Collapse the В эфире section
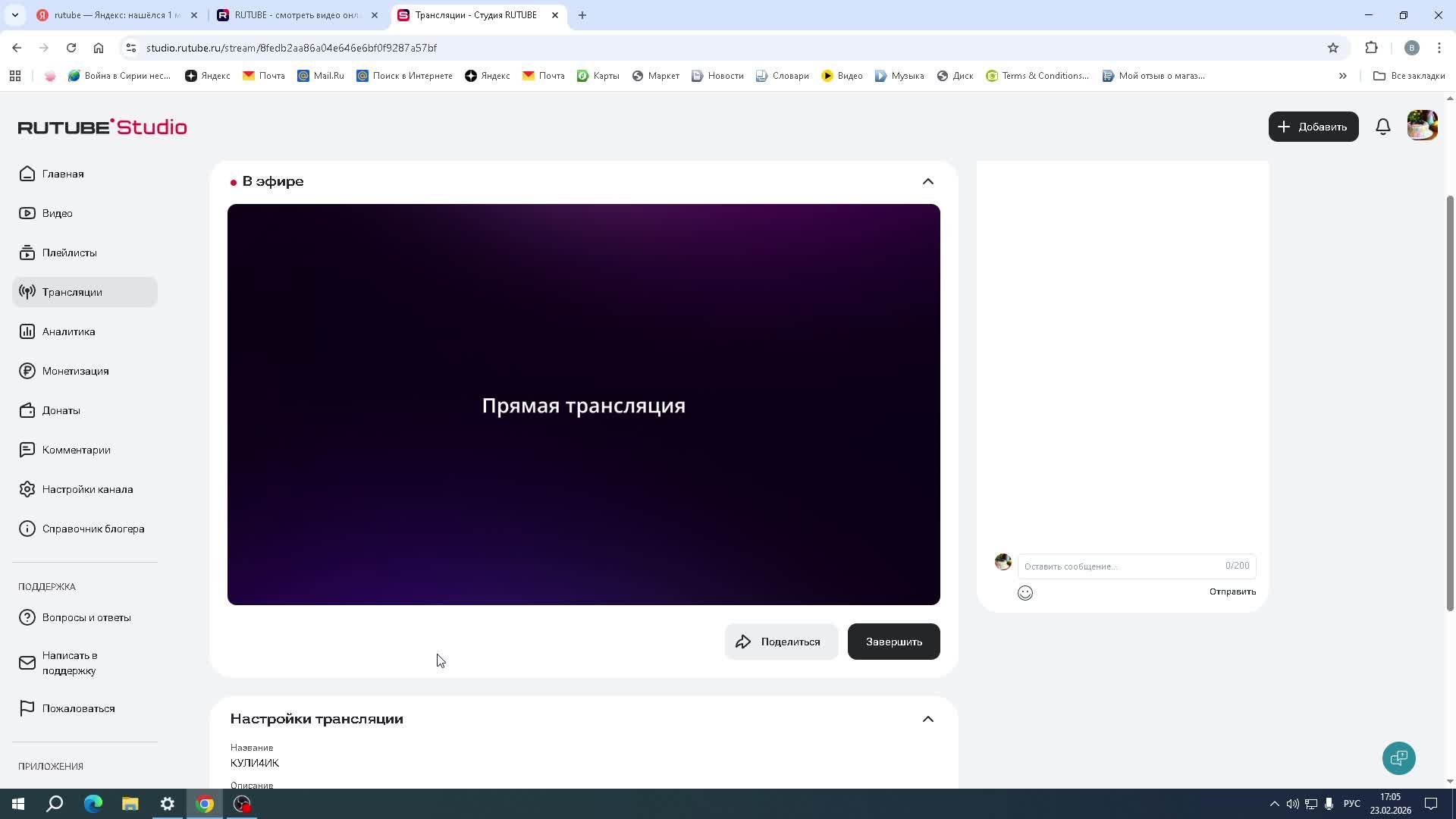Screen dimensions: 1456x819 (927, 181)
